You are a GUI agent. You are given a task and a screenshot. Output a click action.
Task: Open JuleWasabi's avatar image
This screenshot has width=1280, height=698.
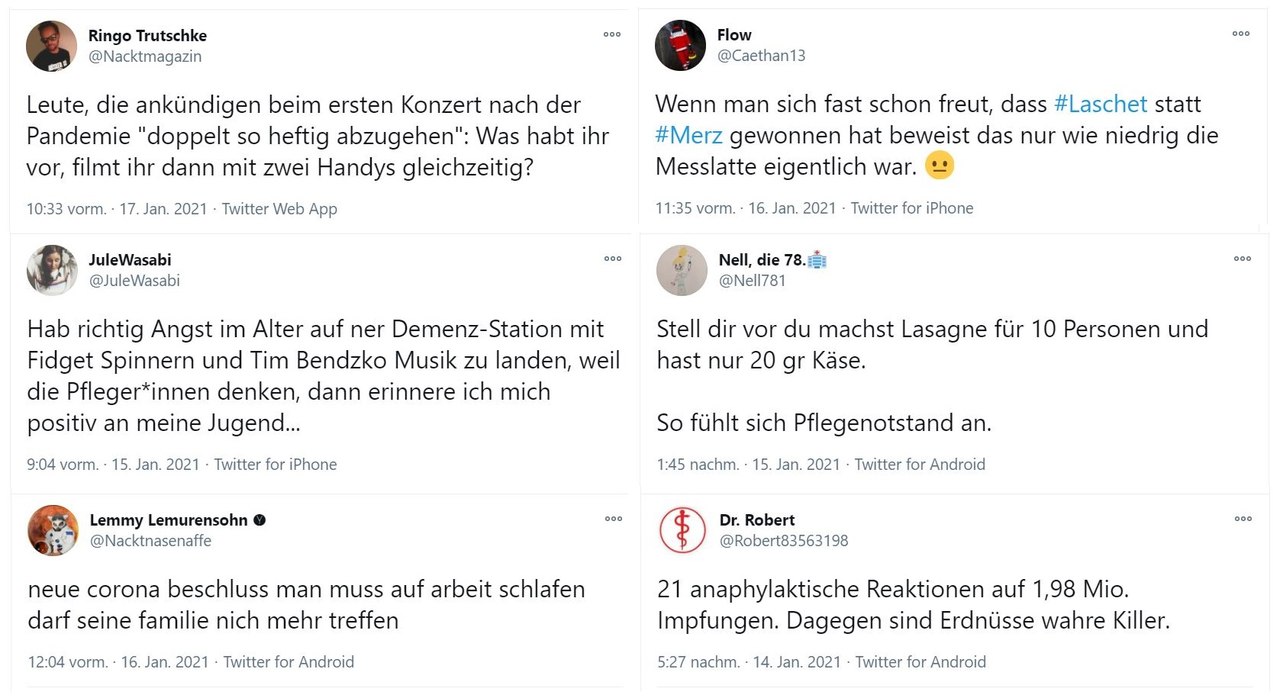pos(52,270)
